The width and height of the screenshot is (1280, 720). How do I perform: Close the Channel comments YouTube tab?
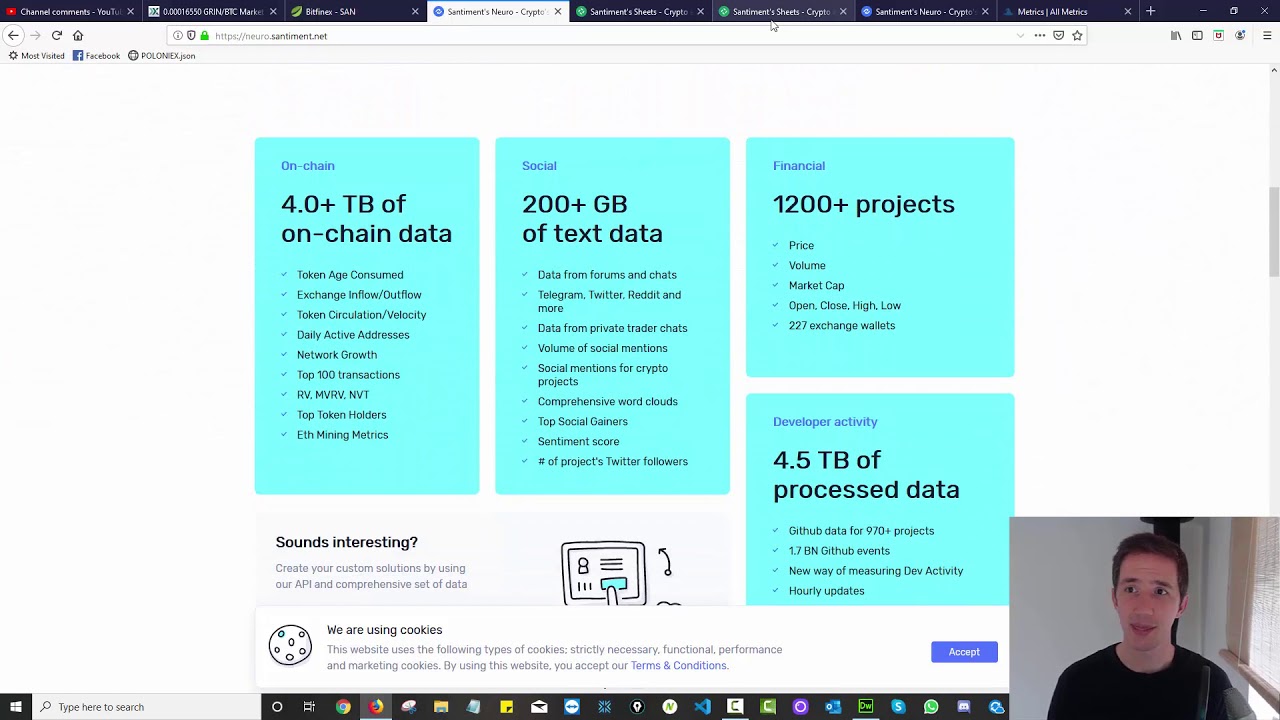[x=130, y=11]
